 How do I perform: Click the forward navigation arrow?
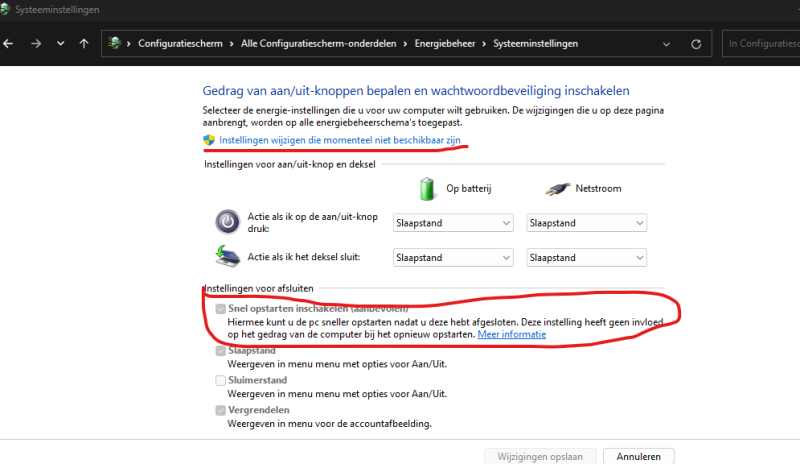pos(36,44)
